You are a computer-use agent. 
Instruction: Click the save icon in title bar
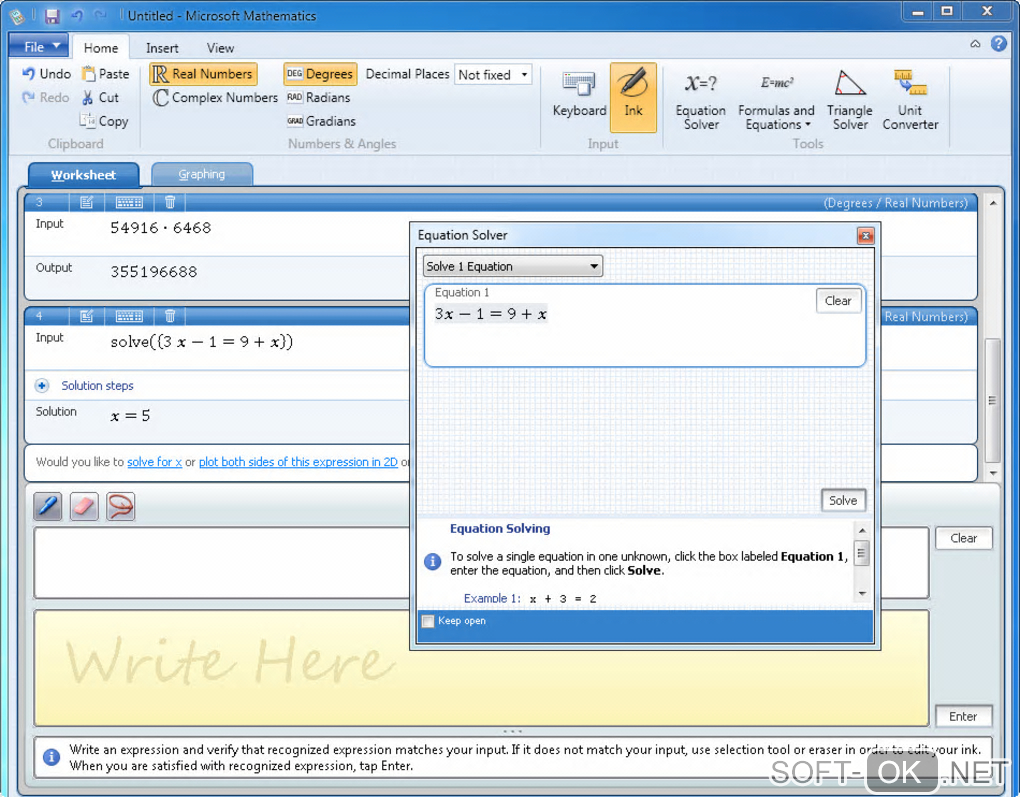pos(52,16)
